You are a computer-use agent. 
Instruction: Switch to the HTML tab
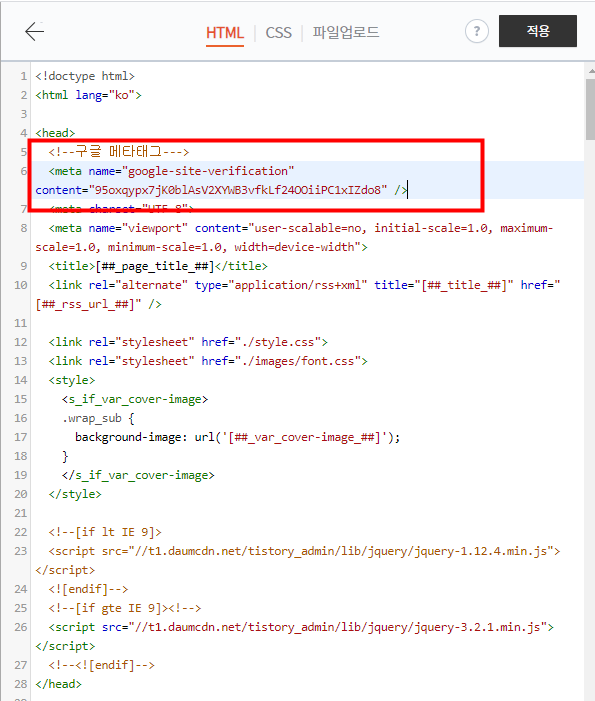coord(225,33)
